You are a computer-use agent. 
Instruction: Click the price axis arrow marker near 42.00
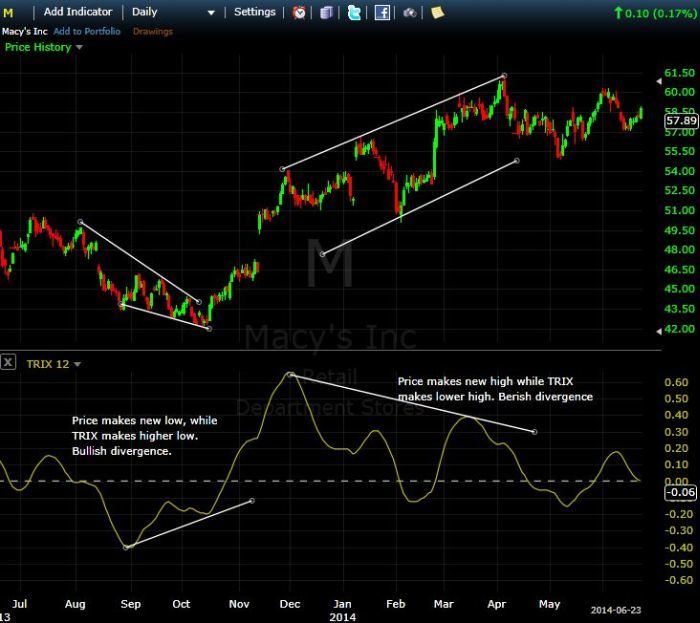[658, 332]
